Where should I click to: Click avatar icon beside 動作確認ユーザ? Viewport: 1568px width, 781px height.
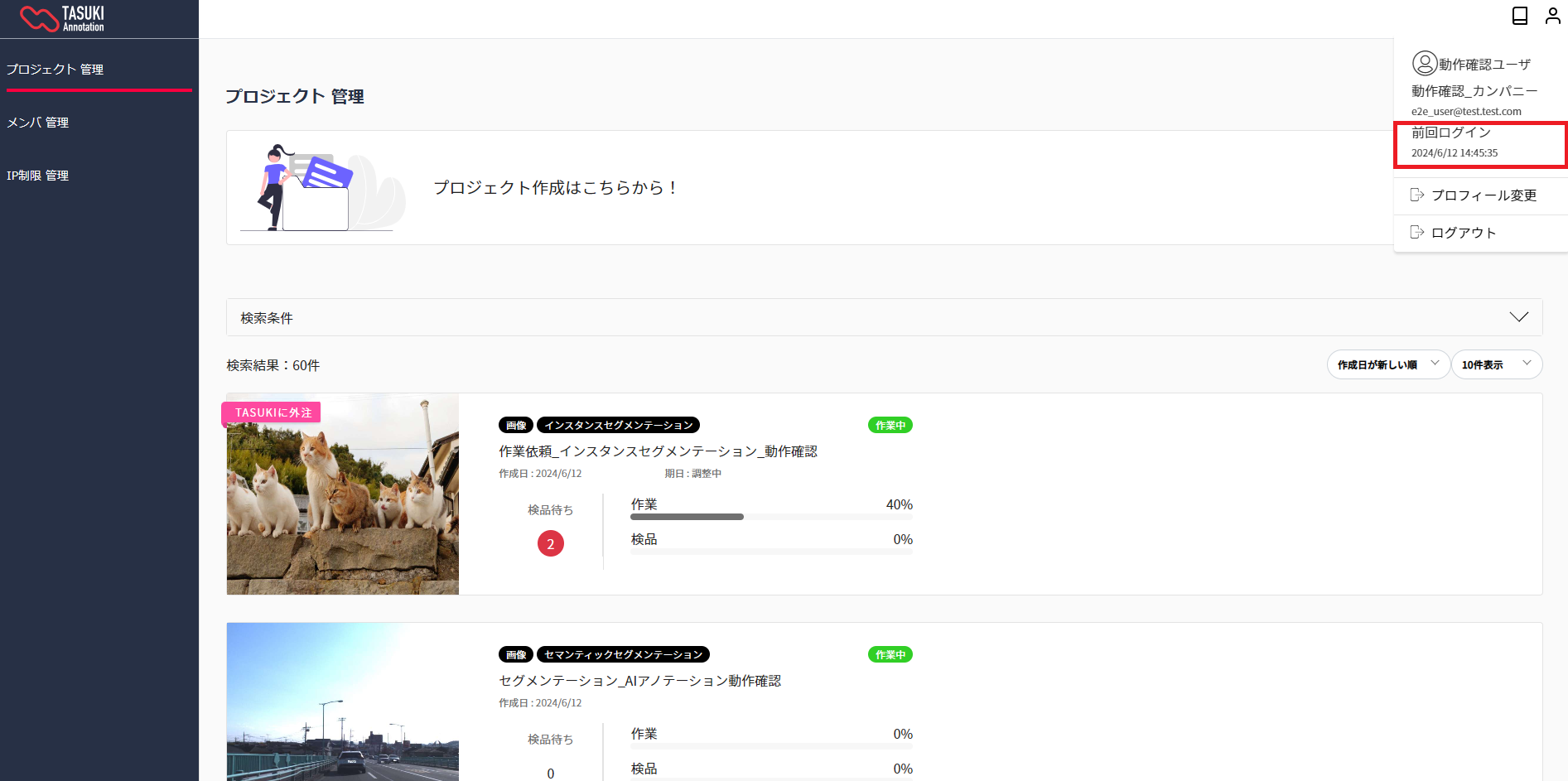click(1425, 63)
